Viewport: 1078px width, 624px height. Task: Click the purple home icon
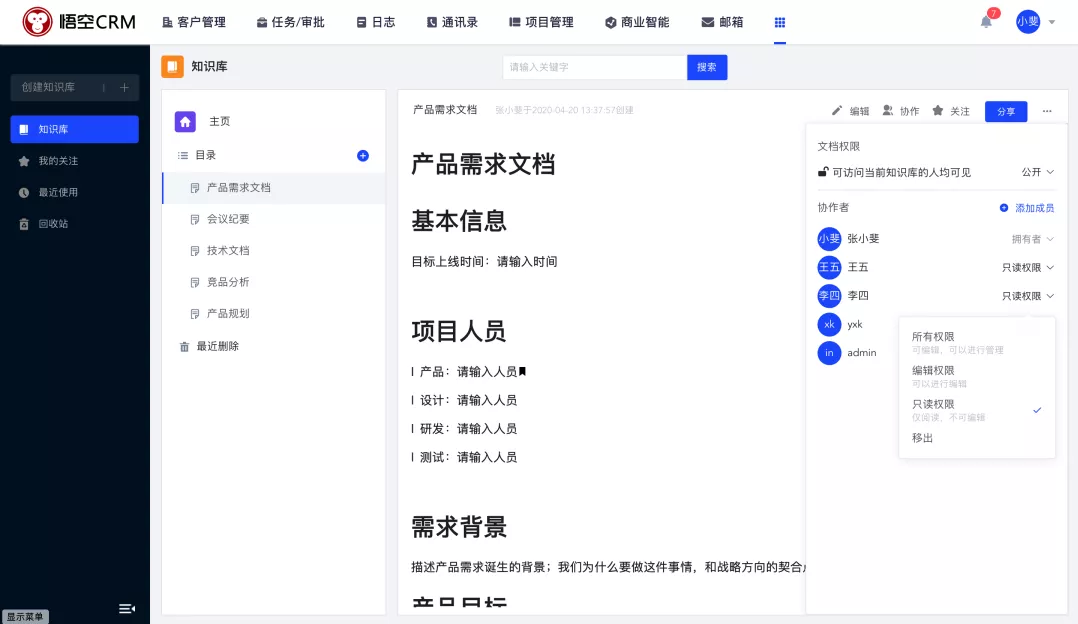pos(185,122)
